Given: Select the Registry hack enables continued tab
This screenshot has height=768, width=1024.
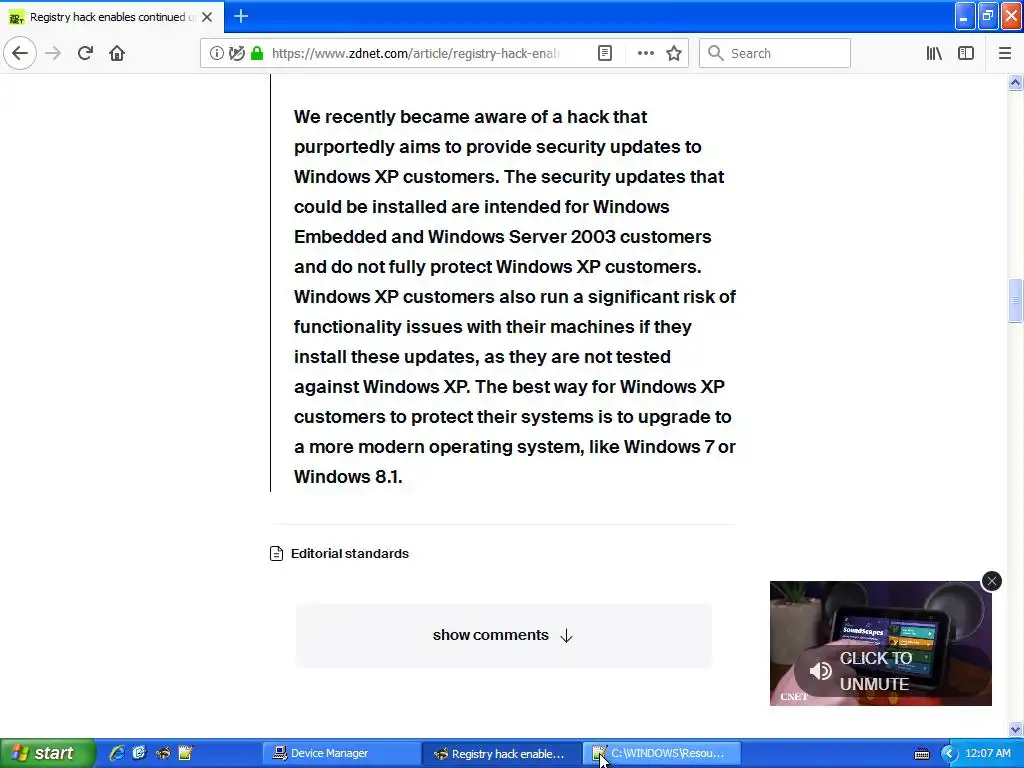Looking at the screenshot, I should (x=112, y=17).
